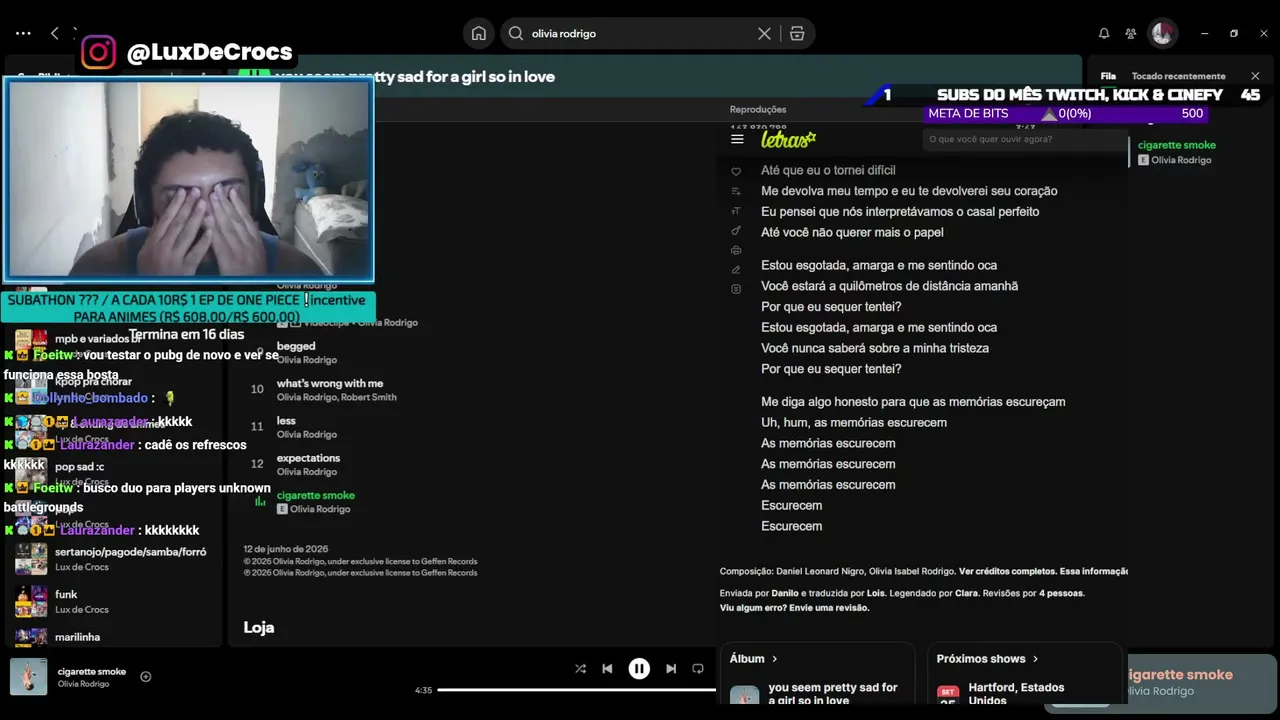Open the three-dots app menu

(23, 33)
